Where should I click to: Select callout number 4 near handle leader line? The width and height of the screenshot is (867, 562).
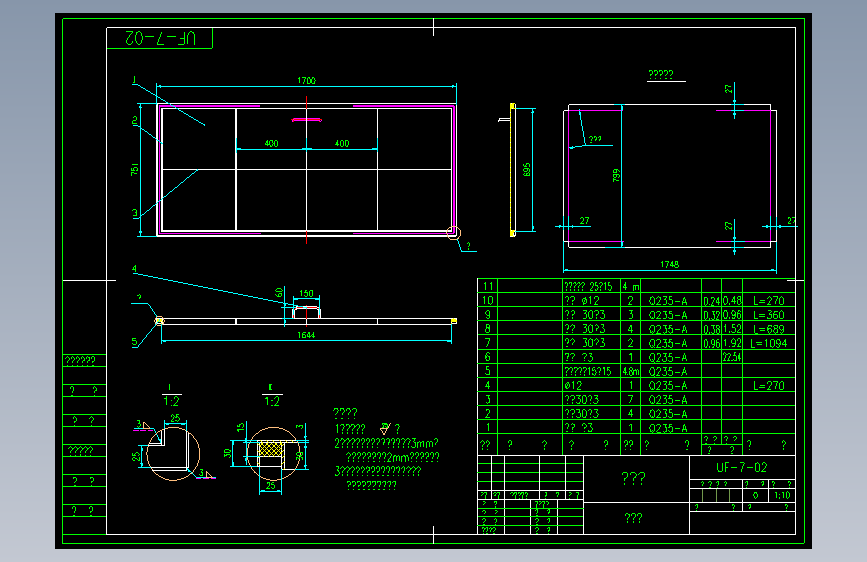pos(134,269)
